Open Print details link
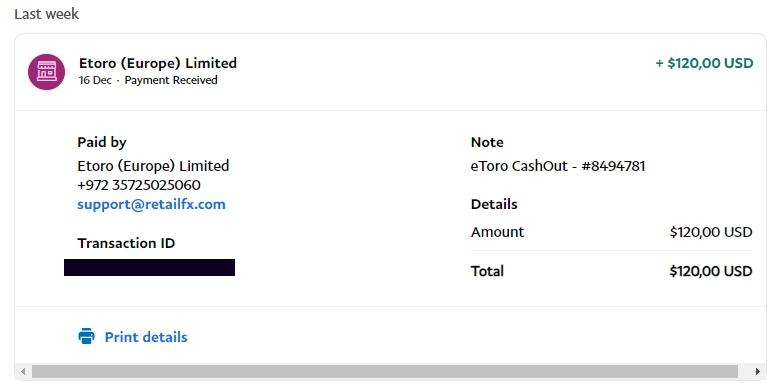This screenshot has width=769, height=386. (x=146, y=337)
